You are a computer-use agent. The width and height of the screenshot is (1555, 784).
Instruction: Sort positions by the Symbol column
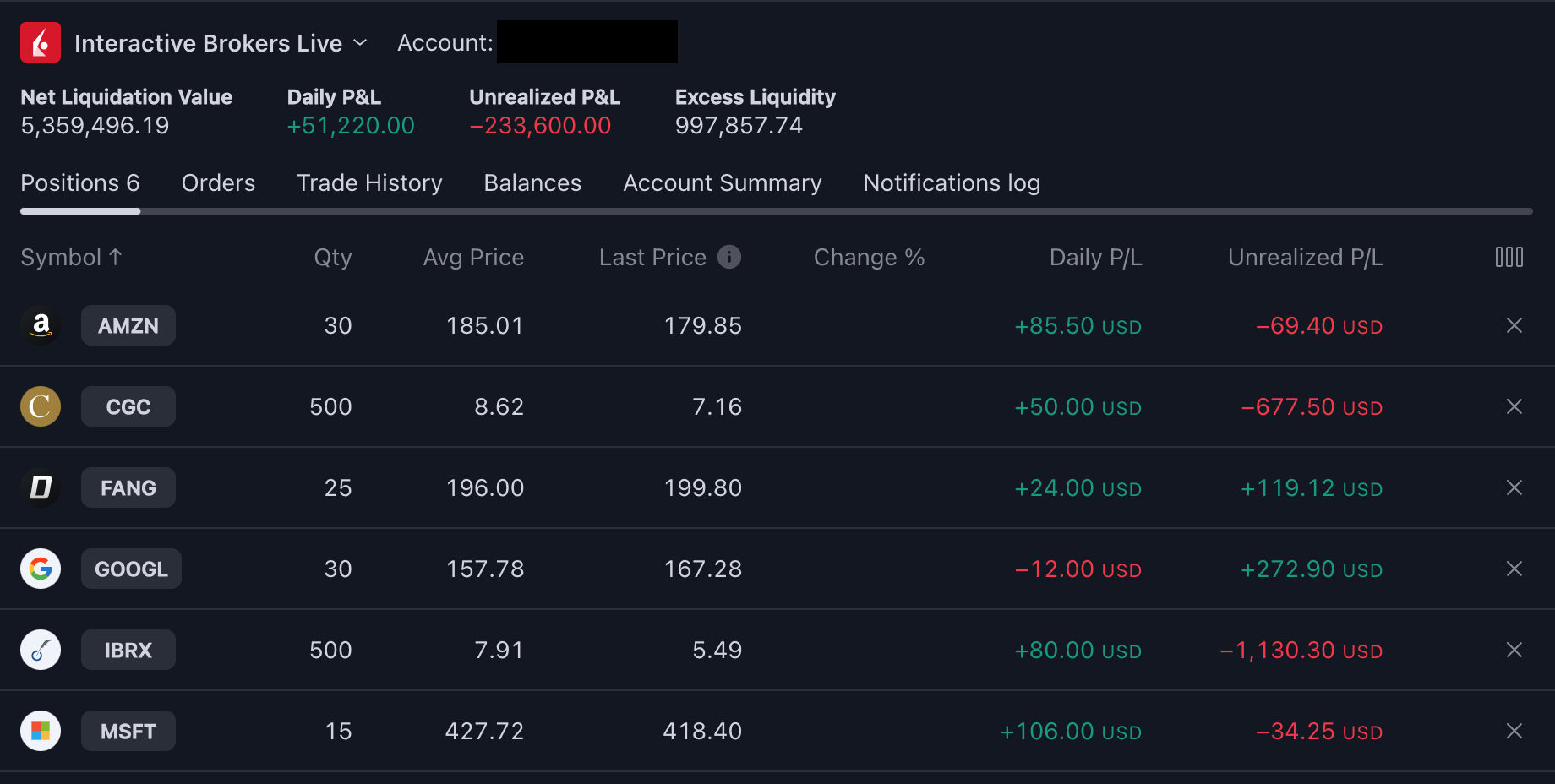[x=71, y=257]
